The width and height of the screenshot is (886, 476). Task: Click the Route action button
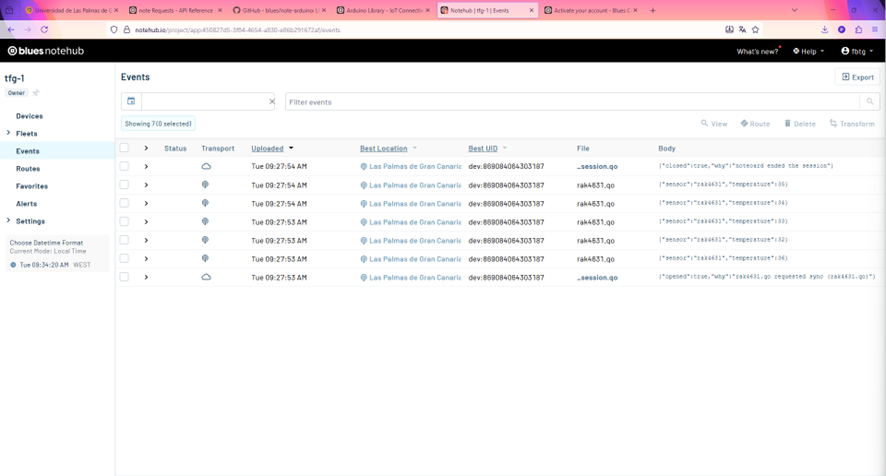pos(755,123)
